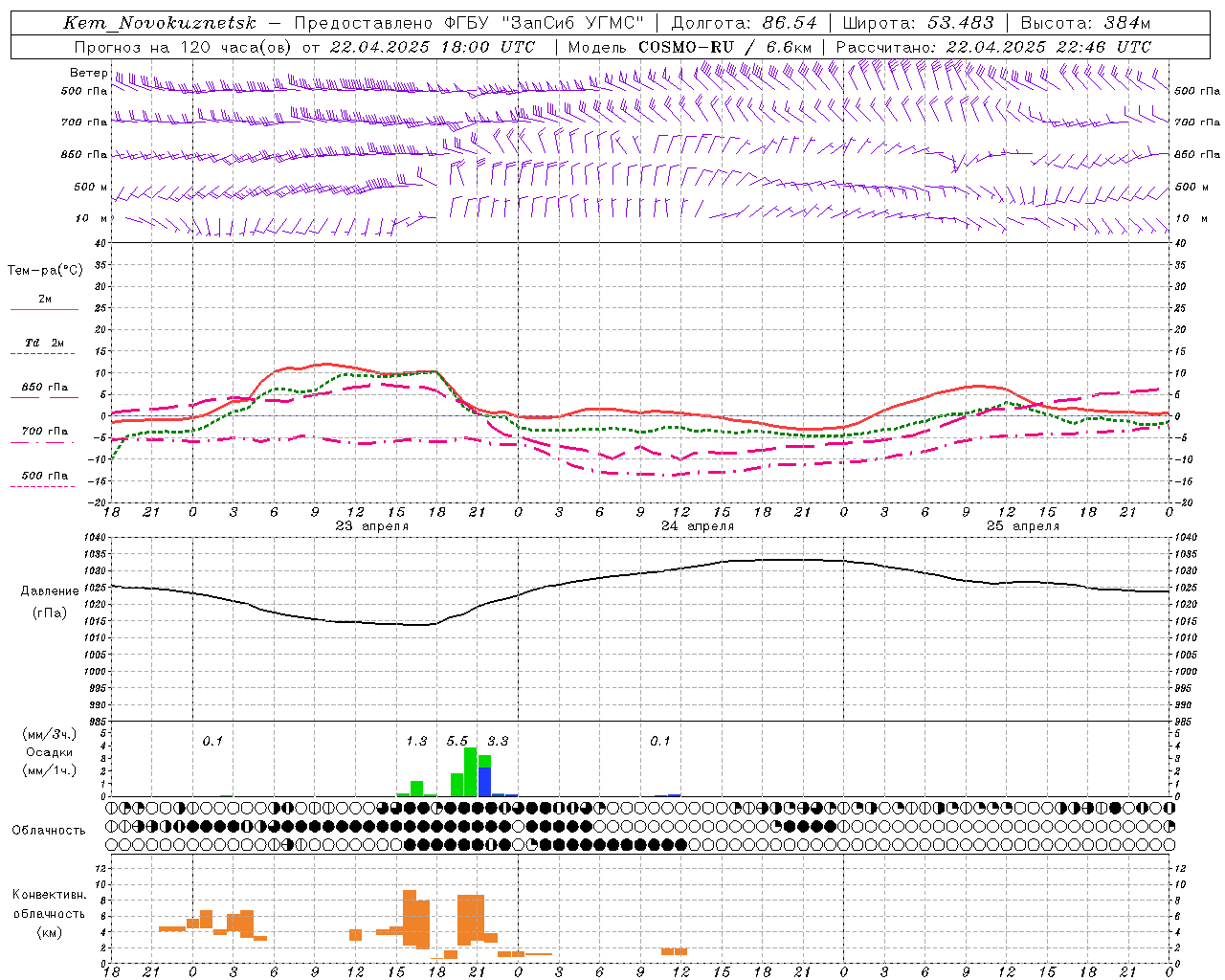Screen dimensions: 1225x980
Task: Click the 'Тем-ра(°C)' temperature panel label
Action: [45, 271]
